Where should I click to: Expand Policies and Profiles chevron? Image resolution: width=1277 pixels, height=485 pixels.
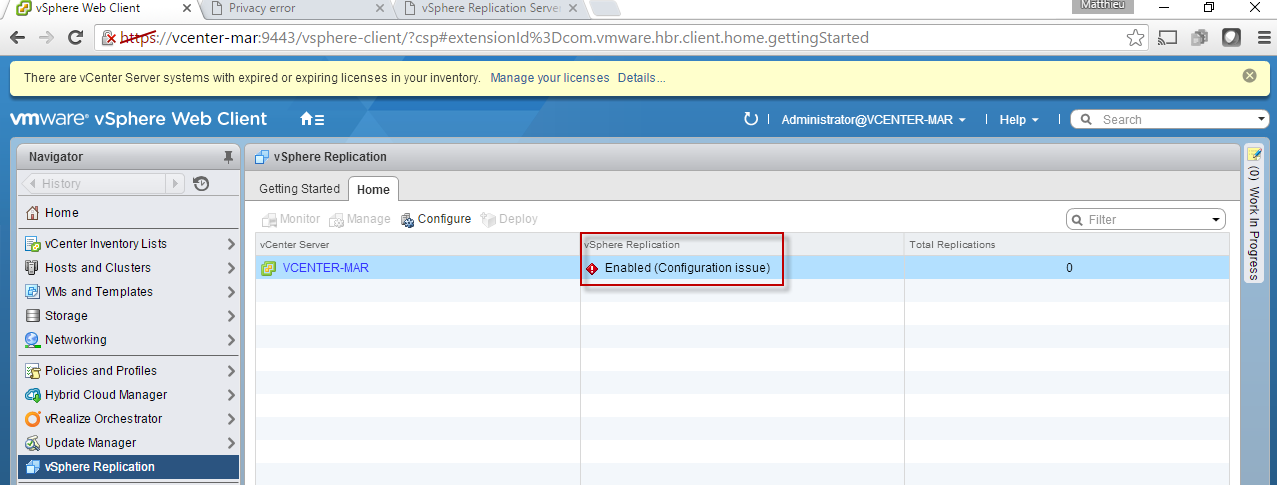[x=231, y=371]
